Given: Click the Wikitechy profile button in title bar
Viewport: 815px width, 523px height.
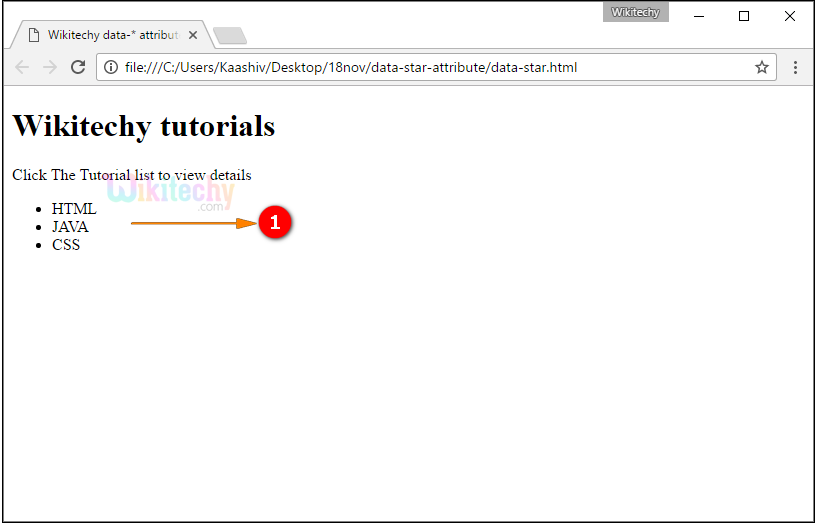Looking at the screenshot, I should (636, 12).
